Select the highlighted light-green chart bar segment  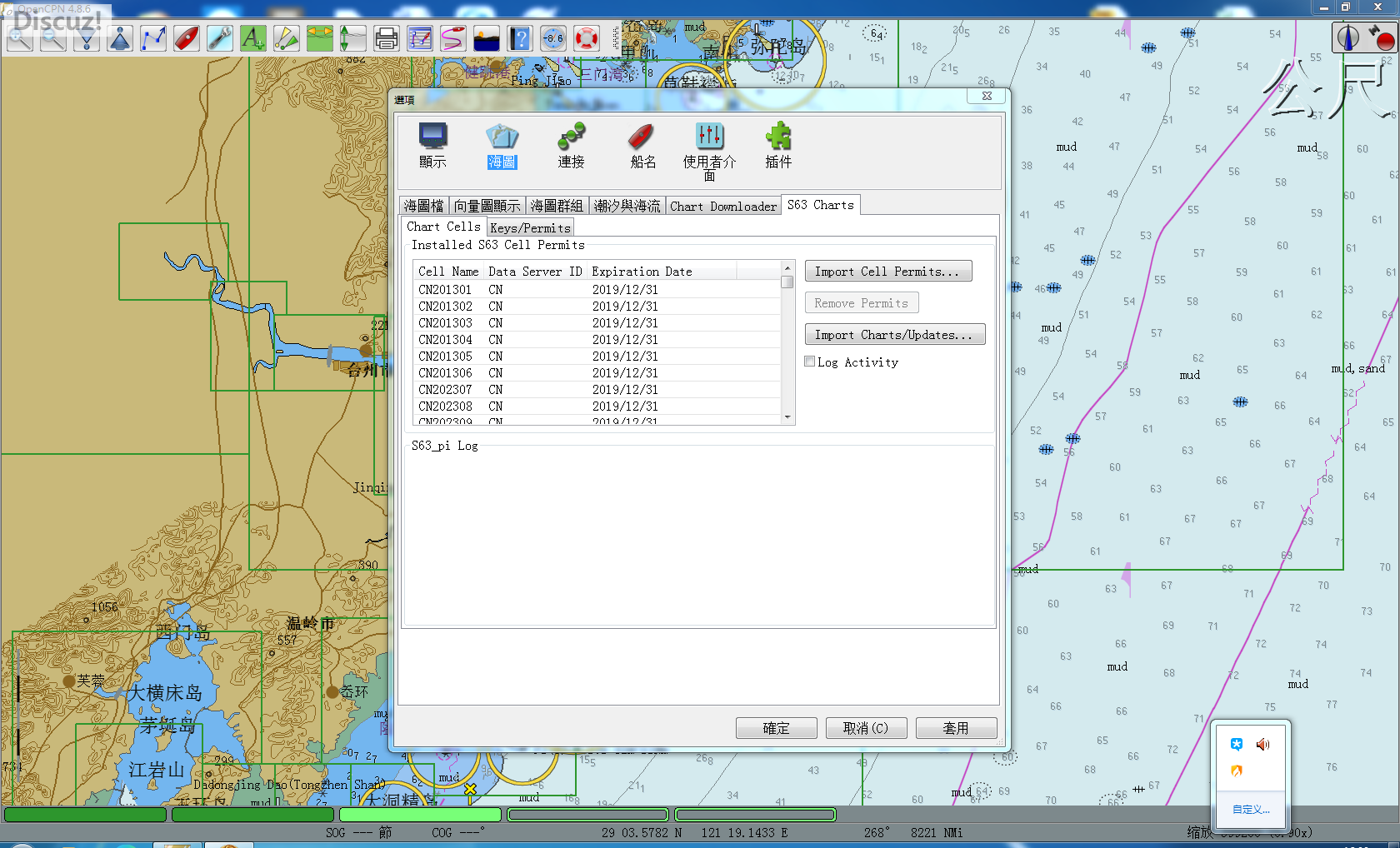(420, 815)
